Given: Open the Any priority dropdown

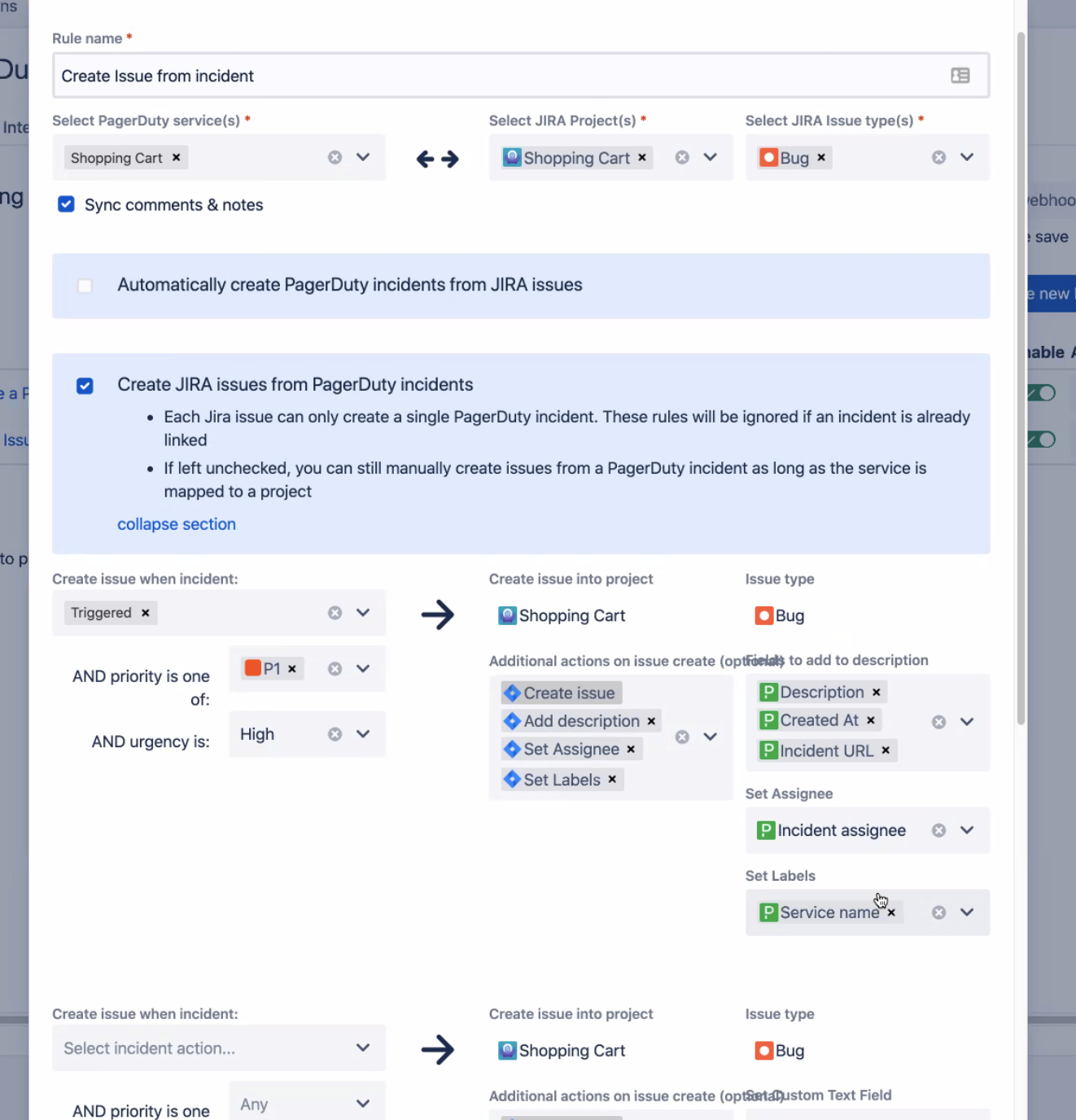Looking at the screenshot, I should pyautogui.click(x=307, y=1105).
